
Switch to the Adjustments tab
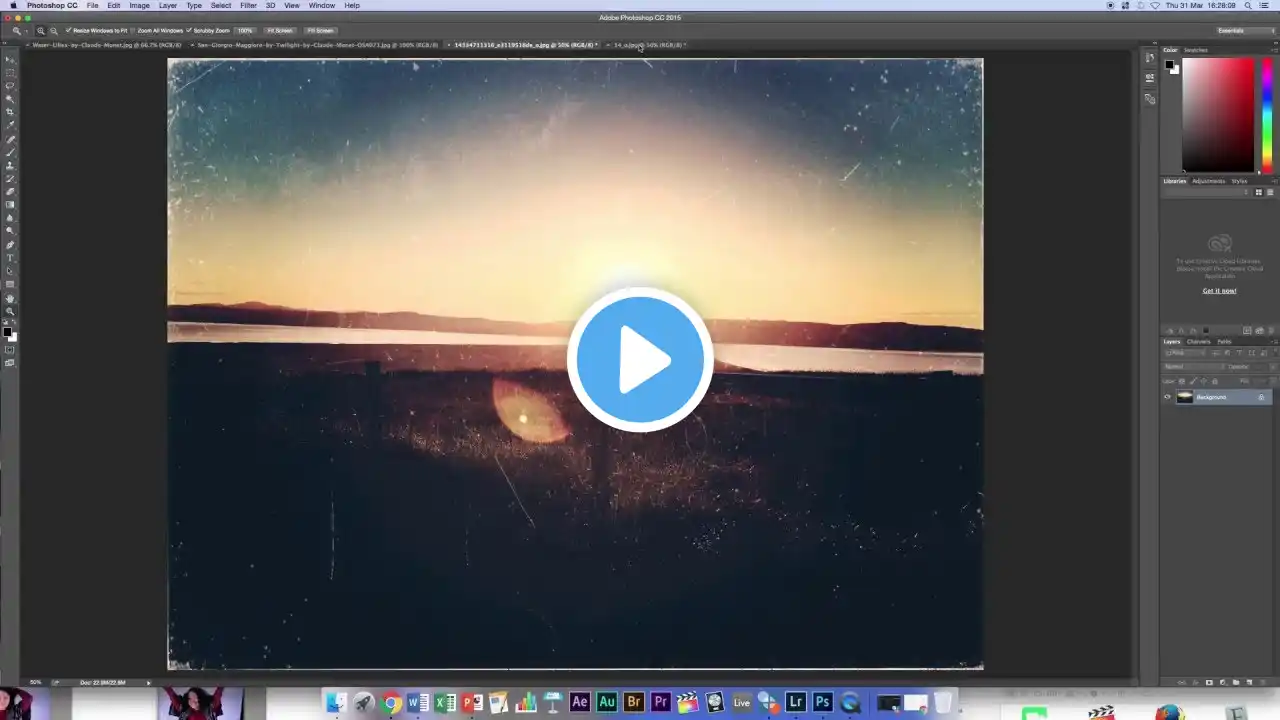coord(1209,181)
